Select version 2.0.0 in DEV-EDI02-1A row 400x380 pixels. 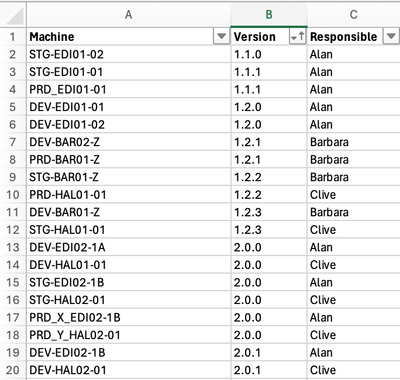pyautogui.click(x=269, y=247)
